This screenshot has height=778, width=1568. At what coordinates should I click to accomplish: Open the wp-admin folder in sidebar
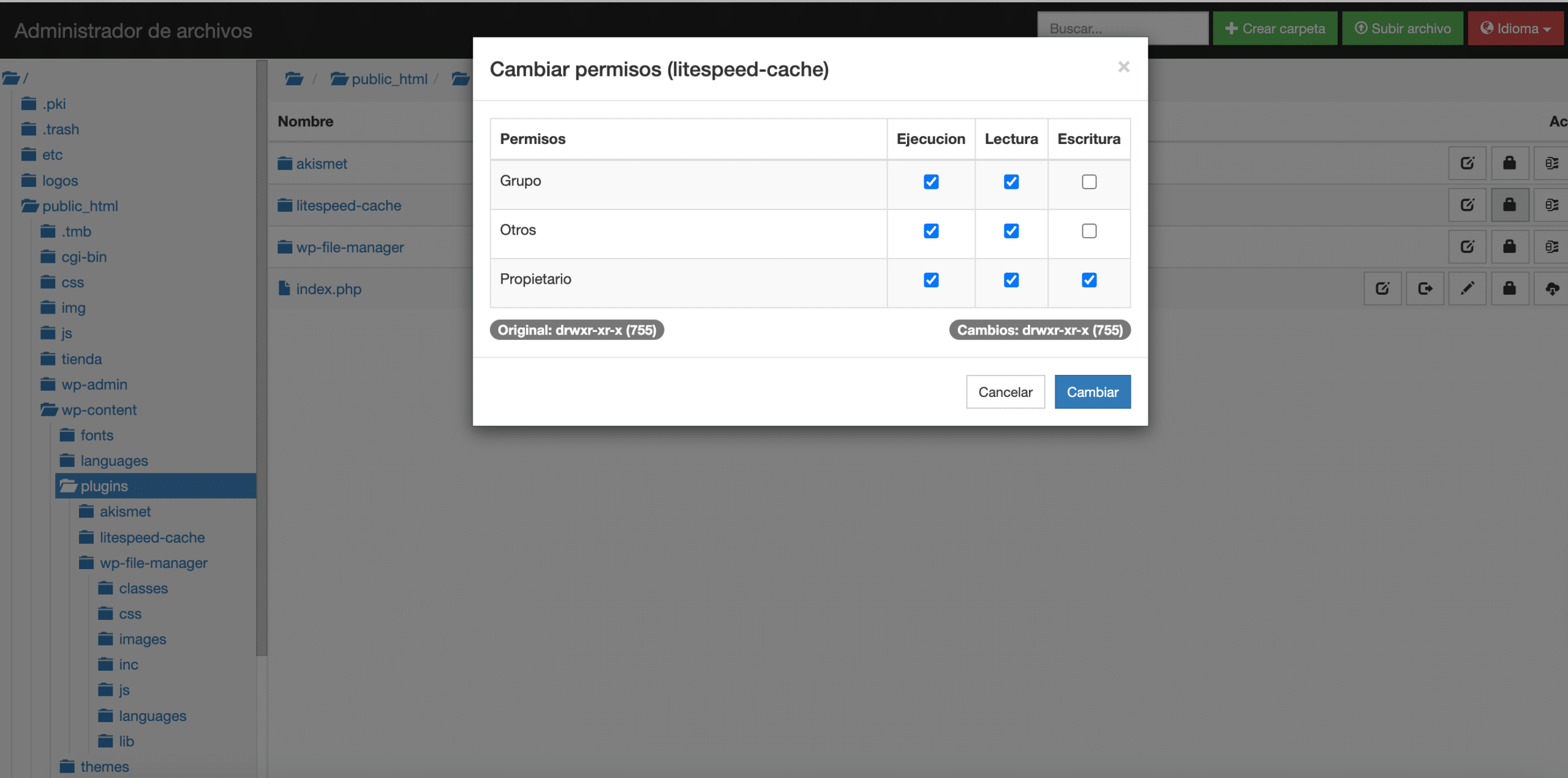tap(94, 384)
